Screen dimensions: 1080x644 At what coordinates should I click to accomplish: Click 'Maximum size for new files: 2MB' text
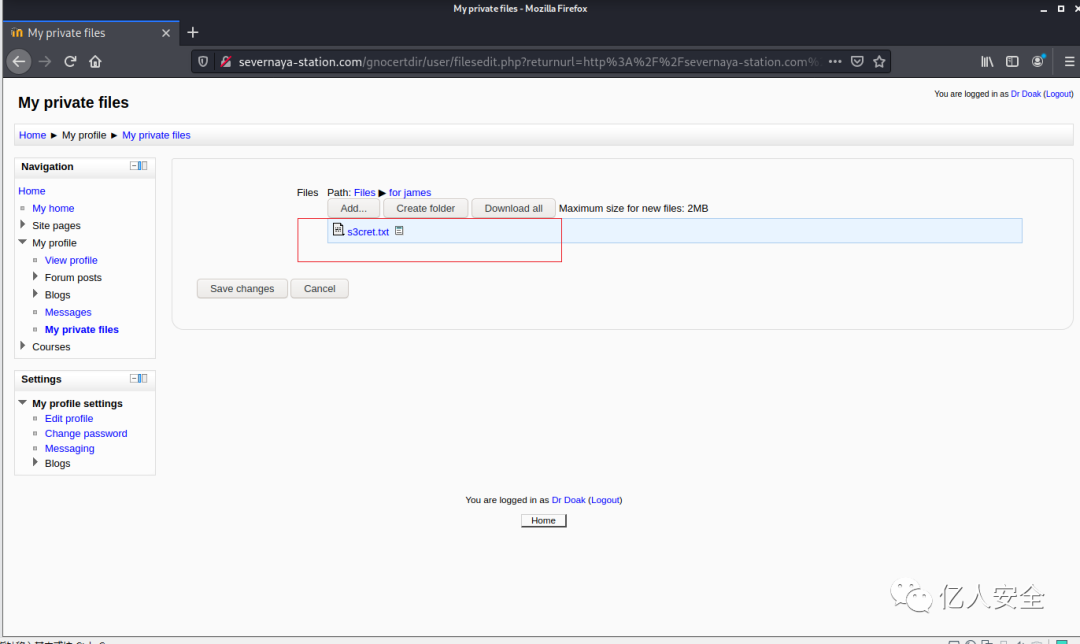click(x=634, y=208)
